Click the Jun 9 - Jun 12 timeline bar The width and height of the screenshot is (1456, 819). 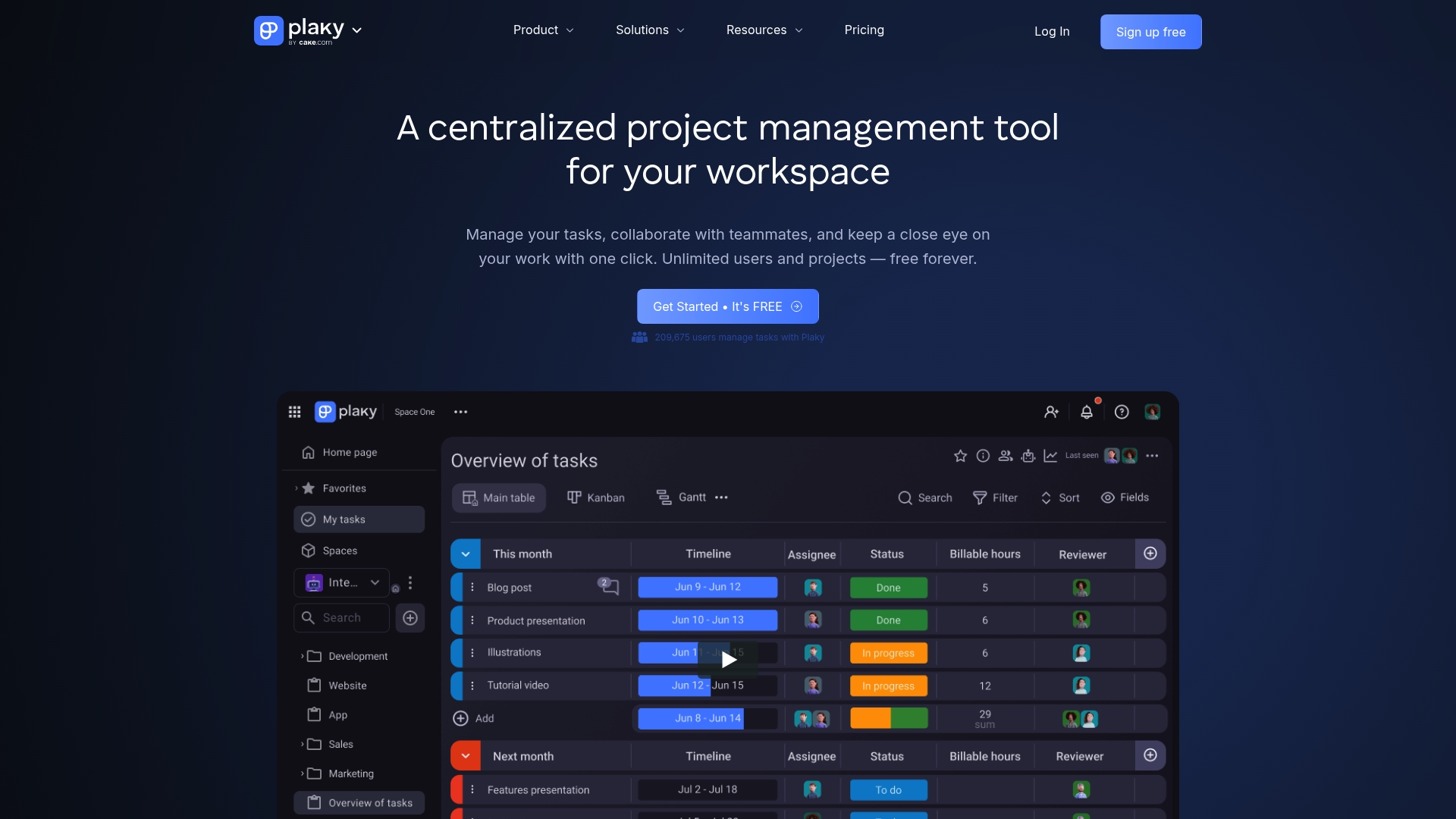(x=708, y=587)
